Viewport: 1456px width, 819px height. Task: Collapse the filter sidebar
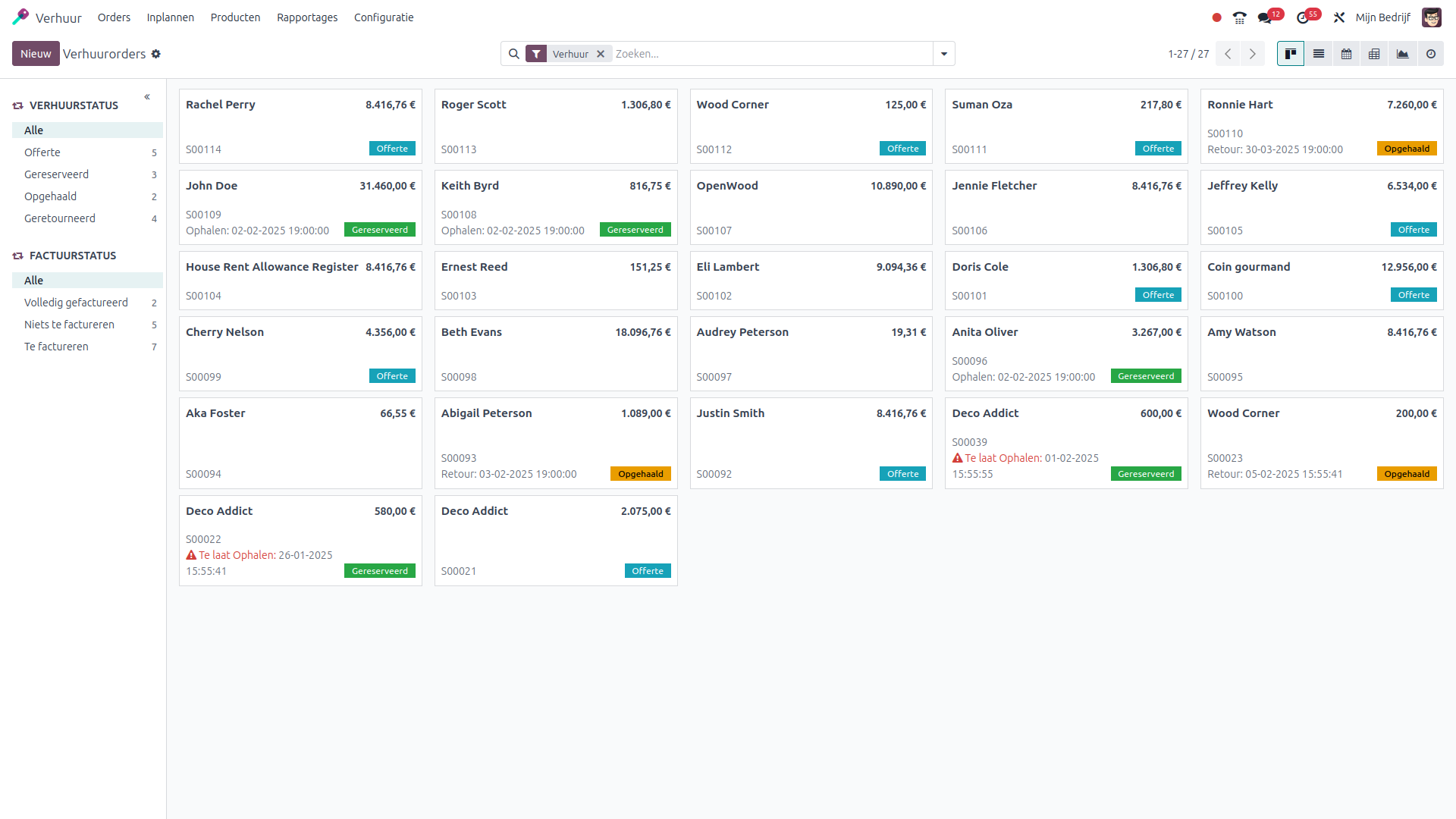click(146, 97)
